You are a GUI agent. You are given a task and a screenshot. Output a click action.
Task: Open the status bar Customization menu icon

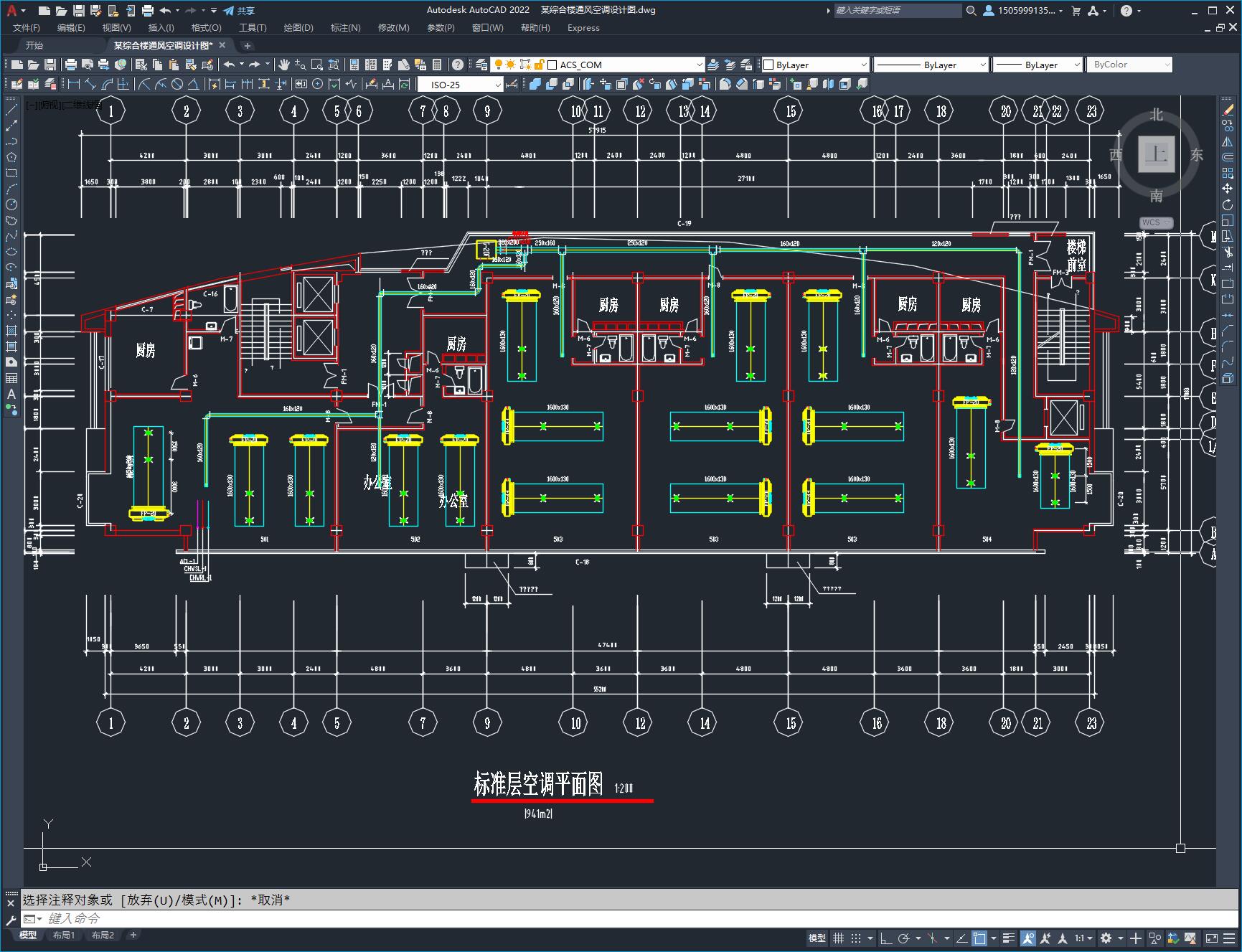pyautogui.click(x=1228, y=938)
